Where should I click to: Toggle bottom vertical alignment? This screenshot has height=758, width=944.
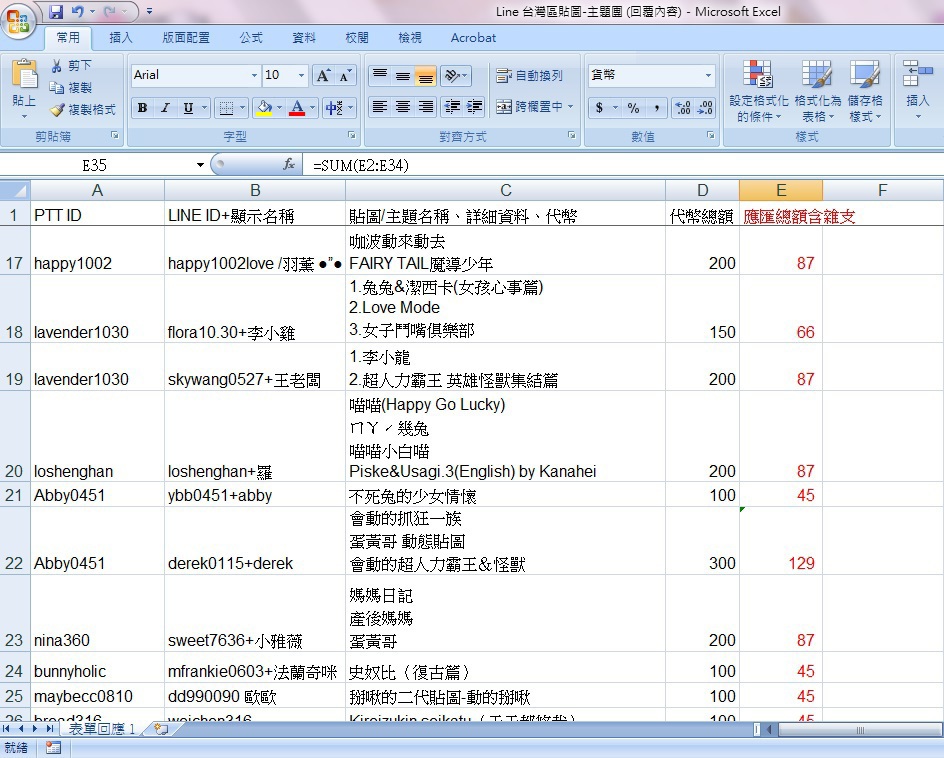426,75
